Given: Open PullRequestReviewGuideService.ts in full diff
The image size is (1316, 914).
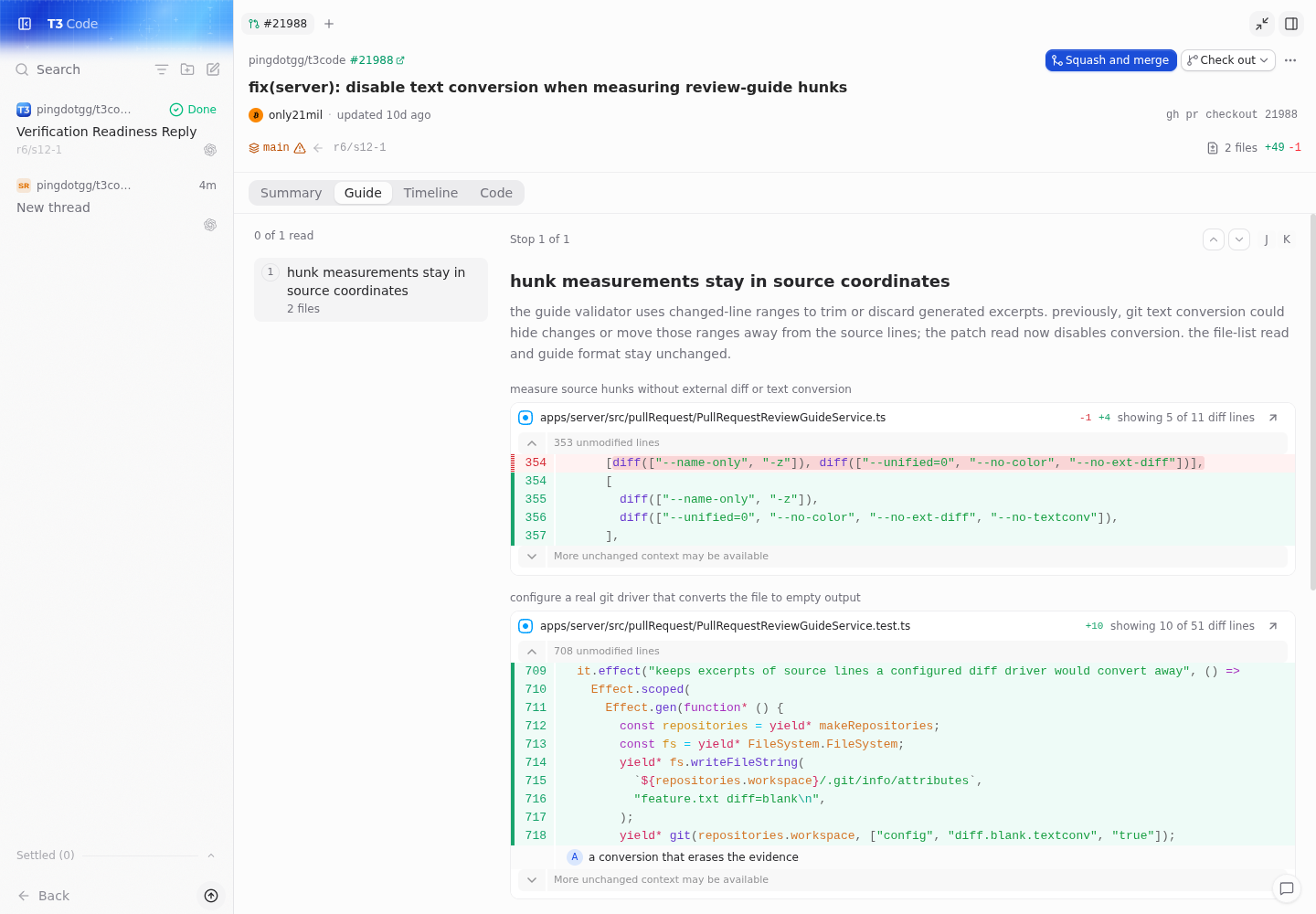Looking at the screenshot, I should click(x=1273, y=418).
